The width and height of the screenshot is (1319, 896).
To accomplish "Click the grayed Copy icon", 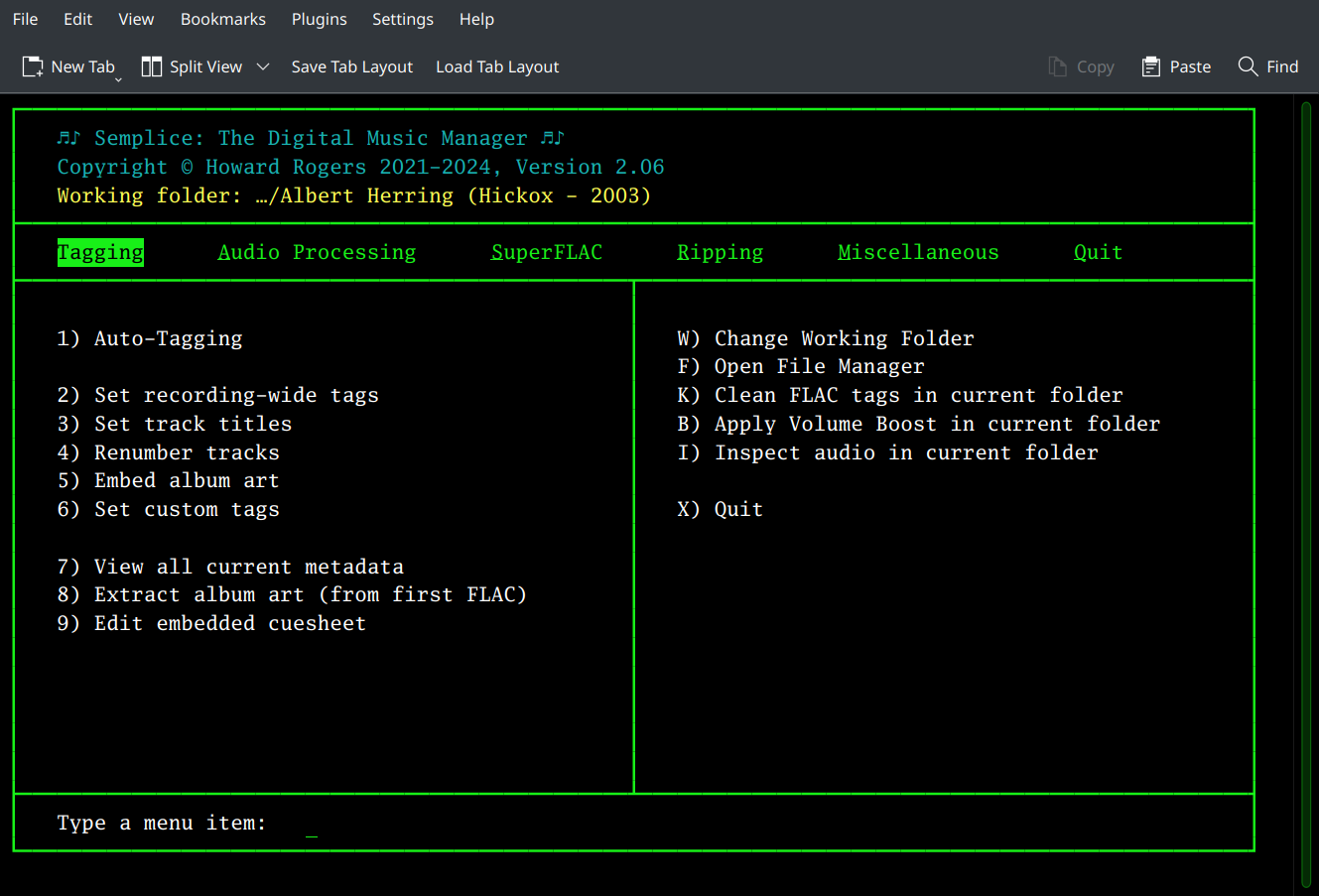I will click(x=1058, y=66).
